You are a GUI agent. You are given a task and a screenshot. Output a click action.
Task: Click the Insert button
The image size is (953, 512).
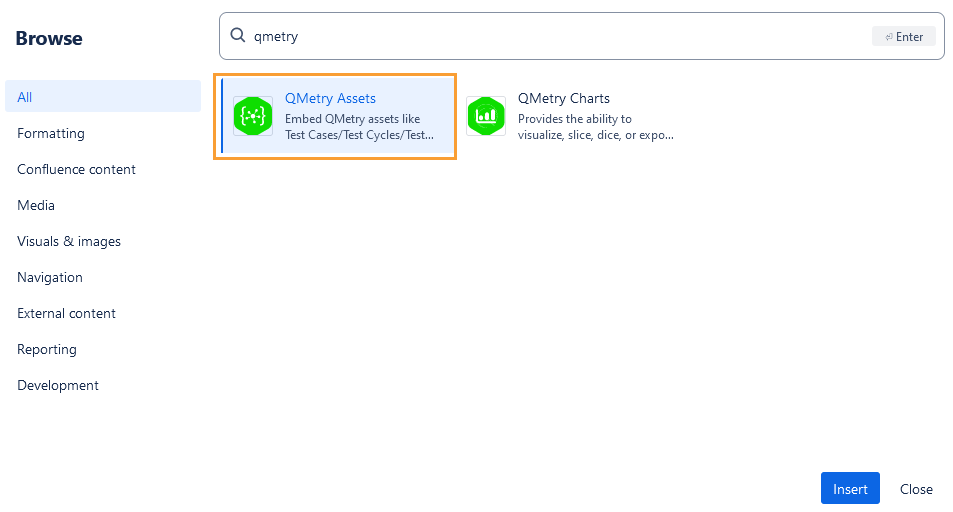850,488
